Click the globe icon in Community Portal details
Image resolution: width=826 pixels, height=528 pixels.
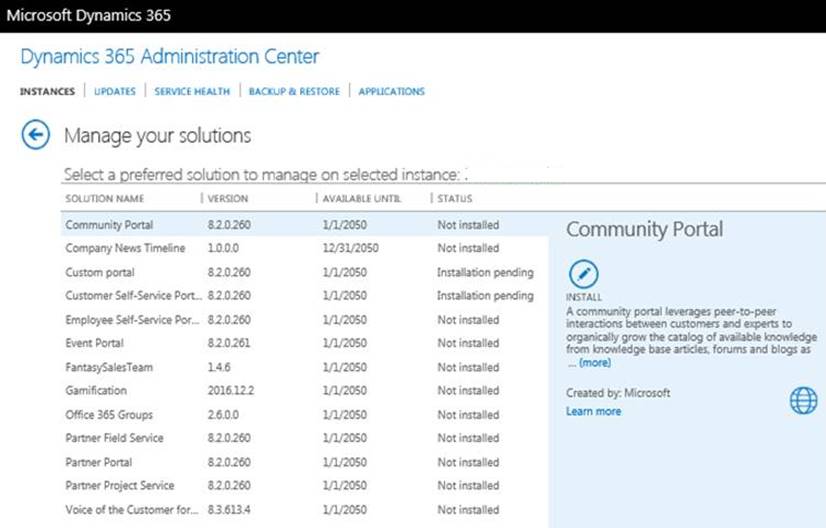(x=803, y=400)
